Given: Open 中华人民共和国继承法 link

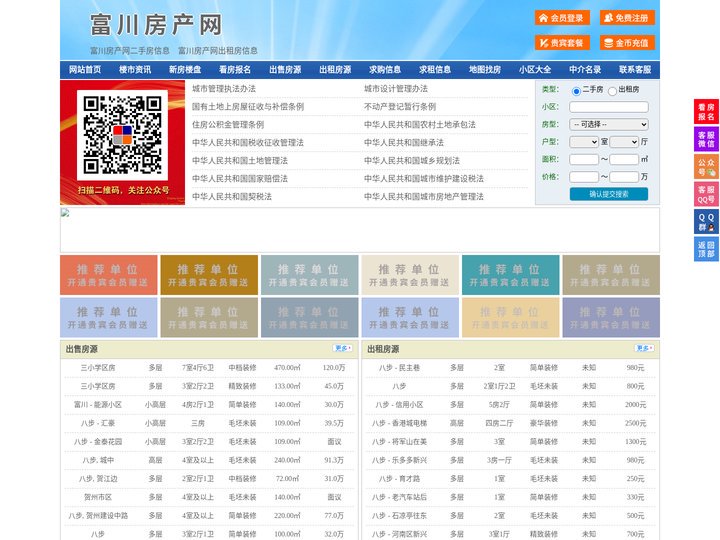Looking at the screenshot, I should click(x=404, y=142).
